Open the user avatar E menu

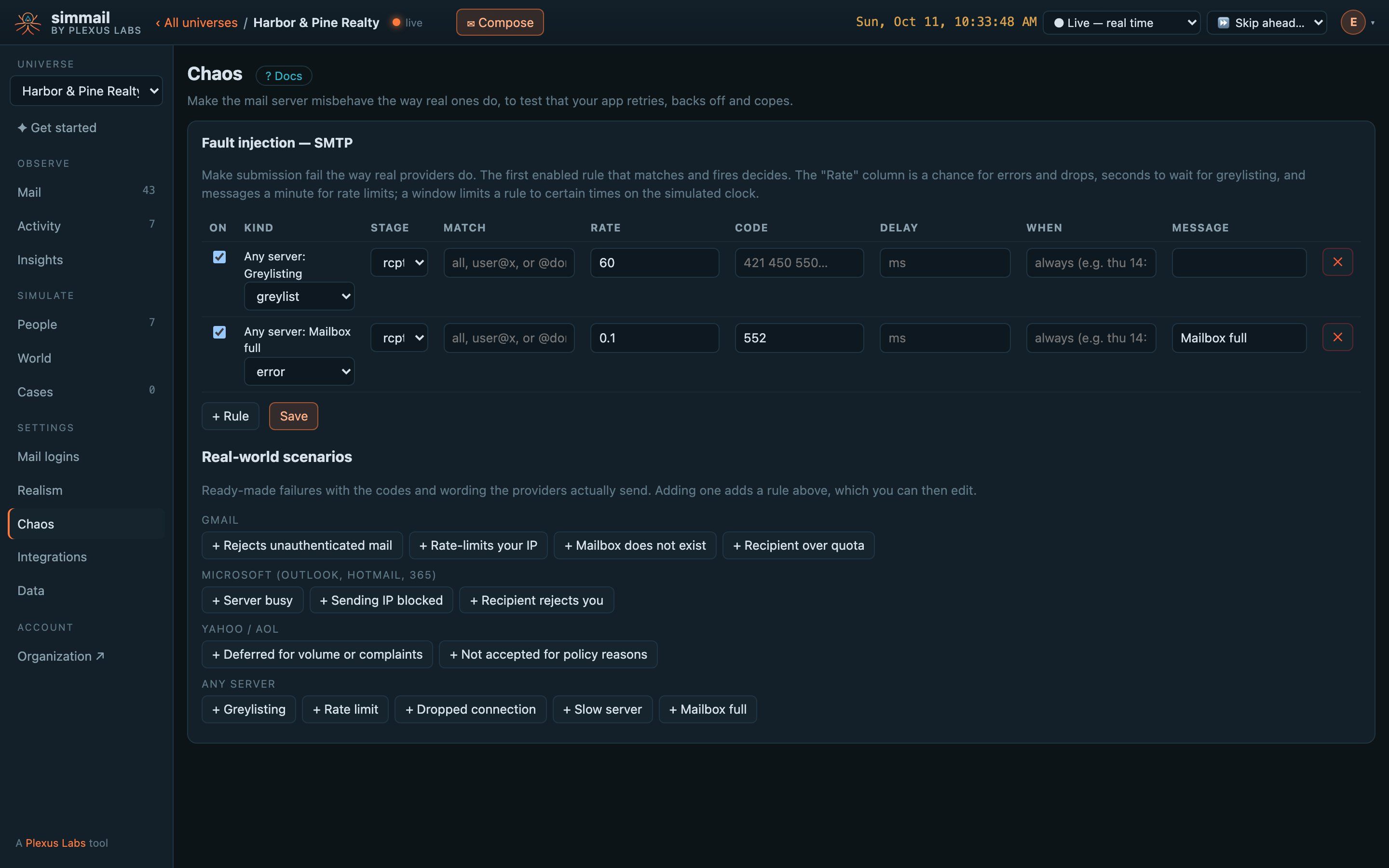[1353, 22]
